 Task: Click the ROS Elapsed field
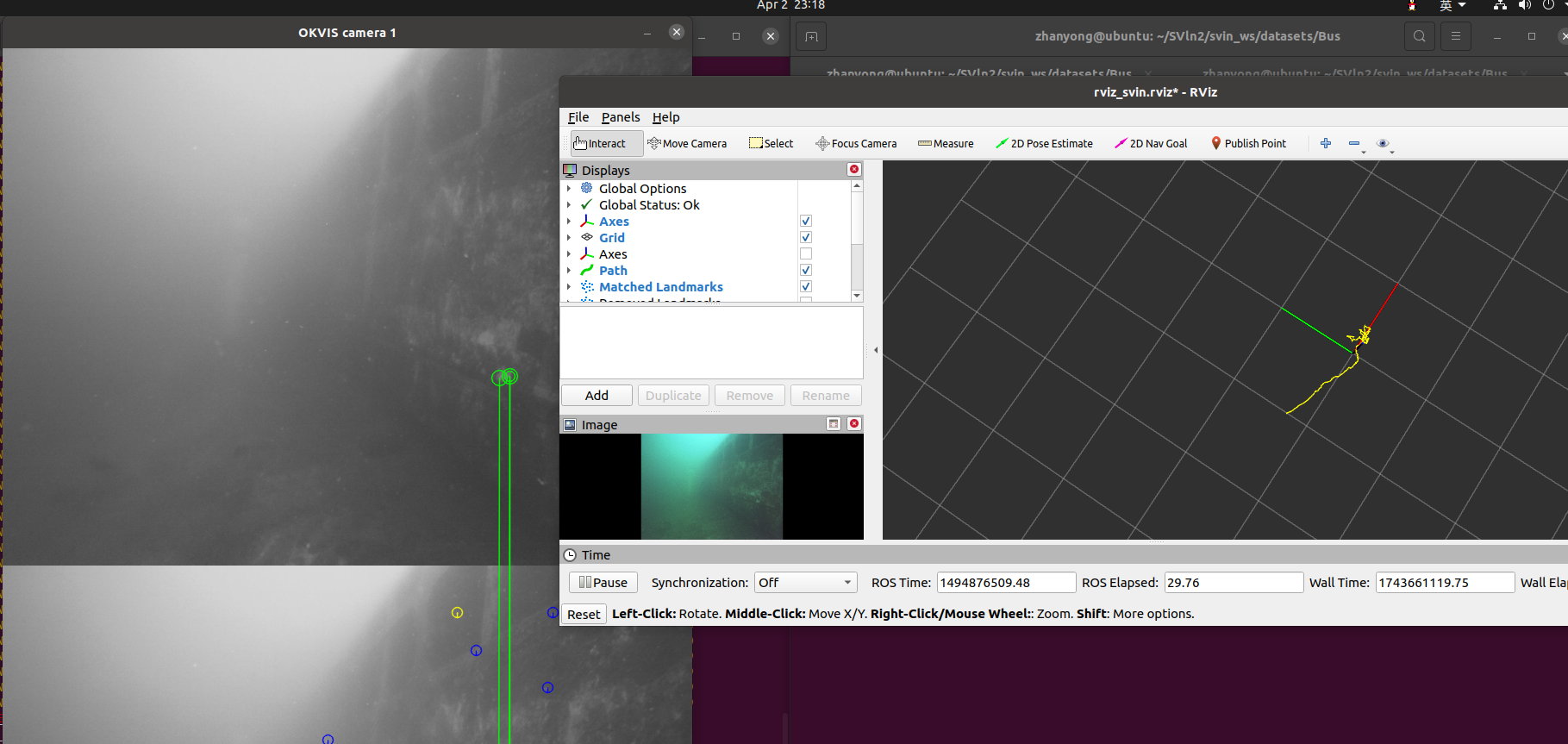pyautogui.click(x=1234, y=583)
